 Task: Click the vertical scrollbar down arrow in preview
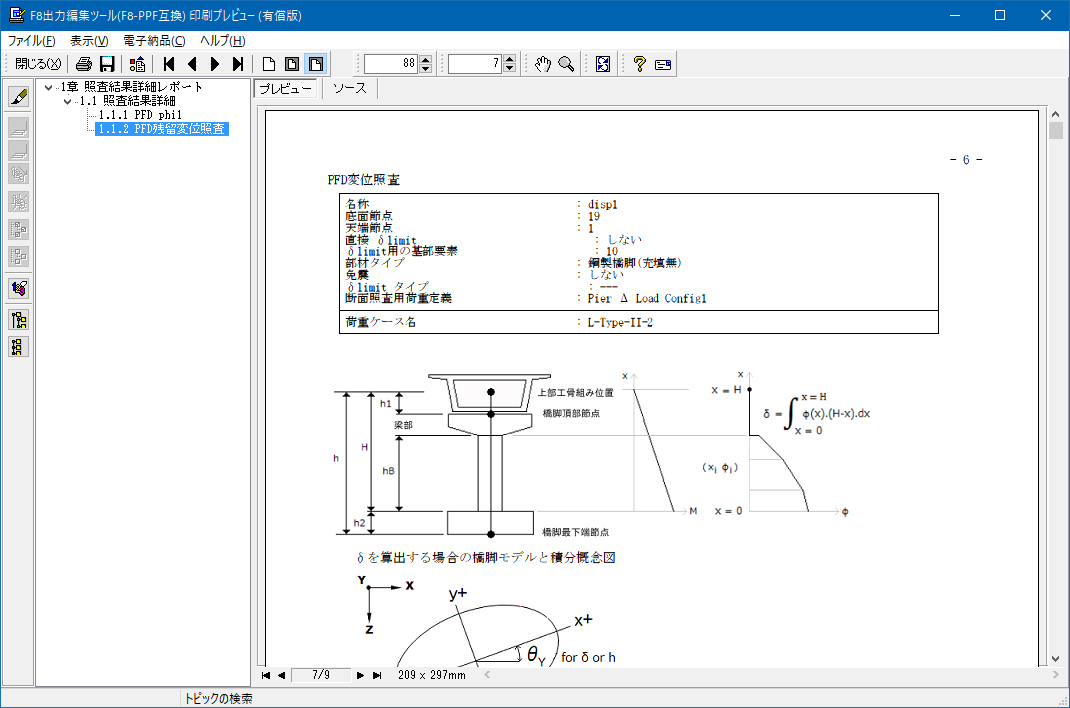tap(1055, 658)
